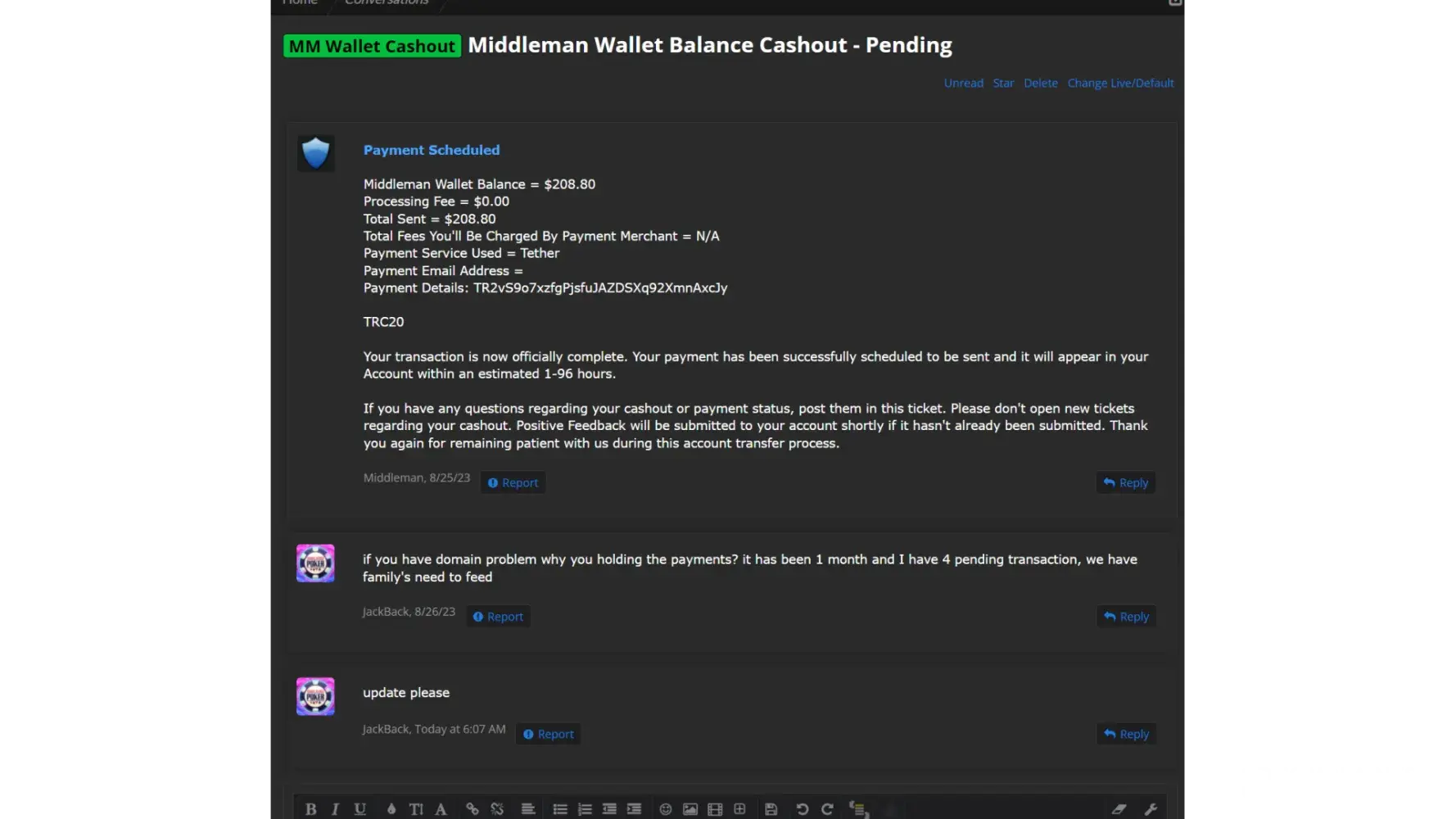Open the Change Live/Default link
Image resolution: width=1456 pixels, height=819 pixels.
coord(1120,83)
